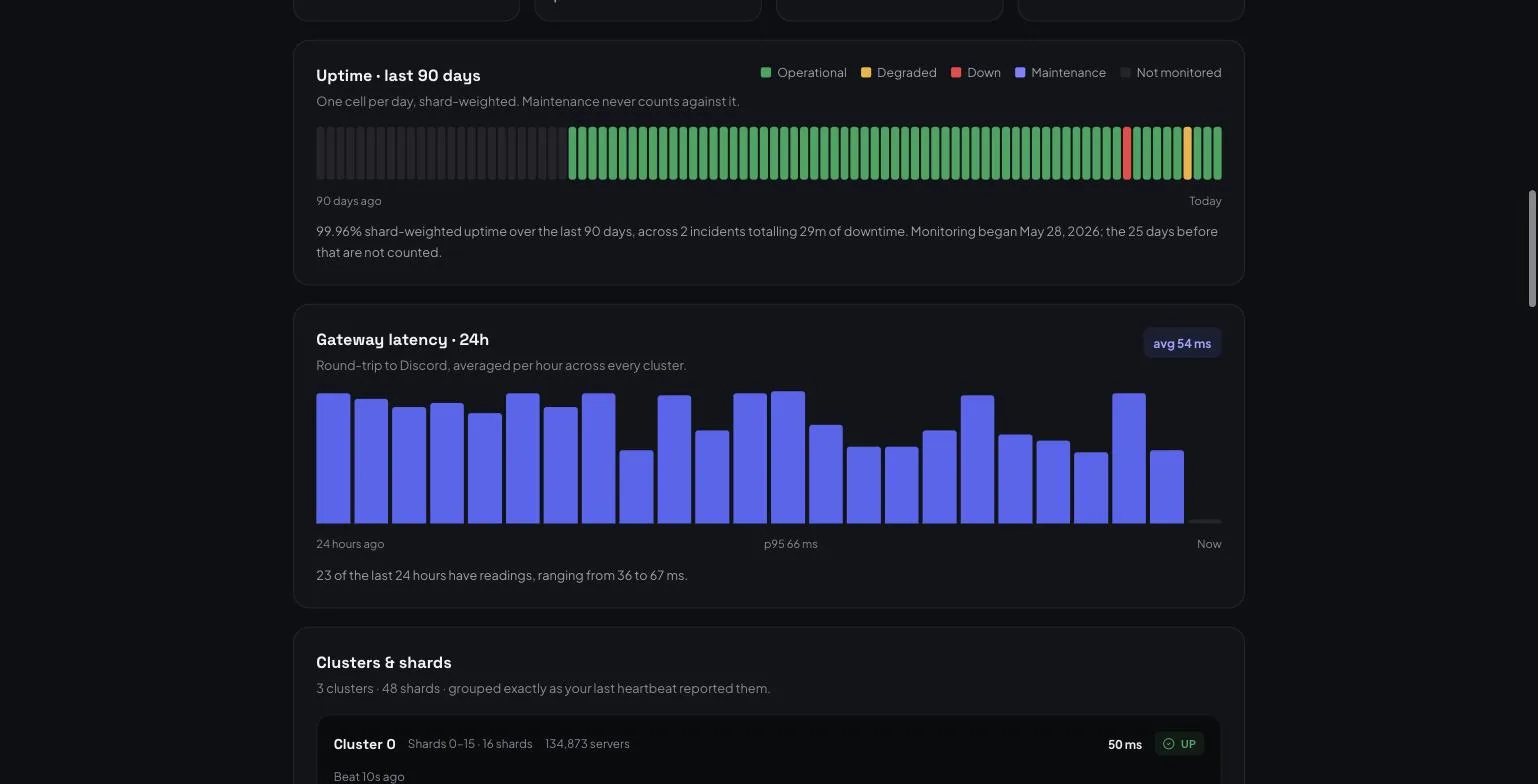Click the page vertical scrollbar thumb
This screenshot has width=1538, height=784.
click(1532, 248)
